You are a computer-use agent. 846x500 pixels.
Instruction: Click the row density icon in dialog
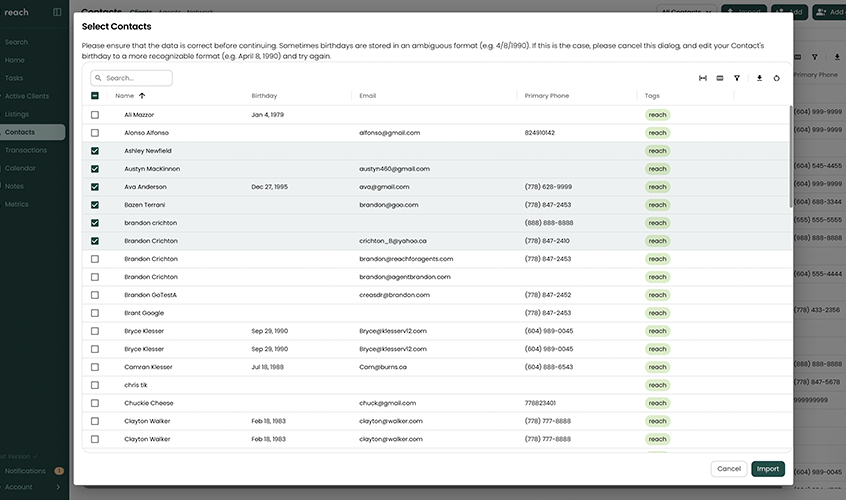pos(720,77)
